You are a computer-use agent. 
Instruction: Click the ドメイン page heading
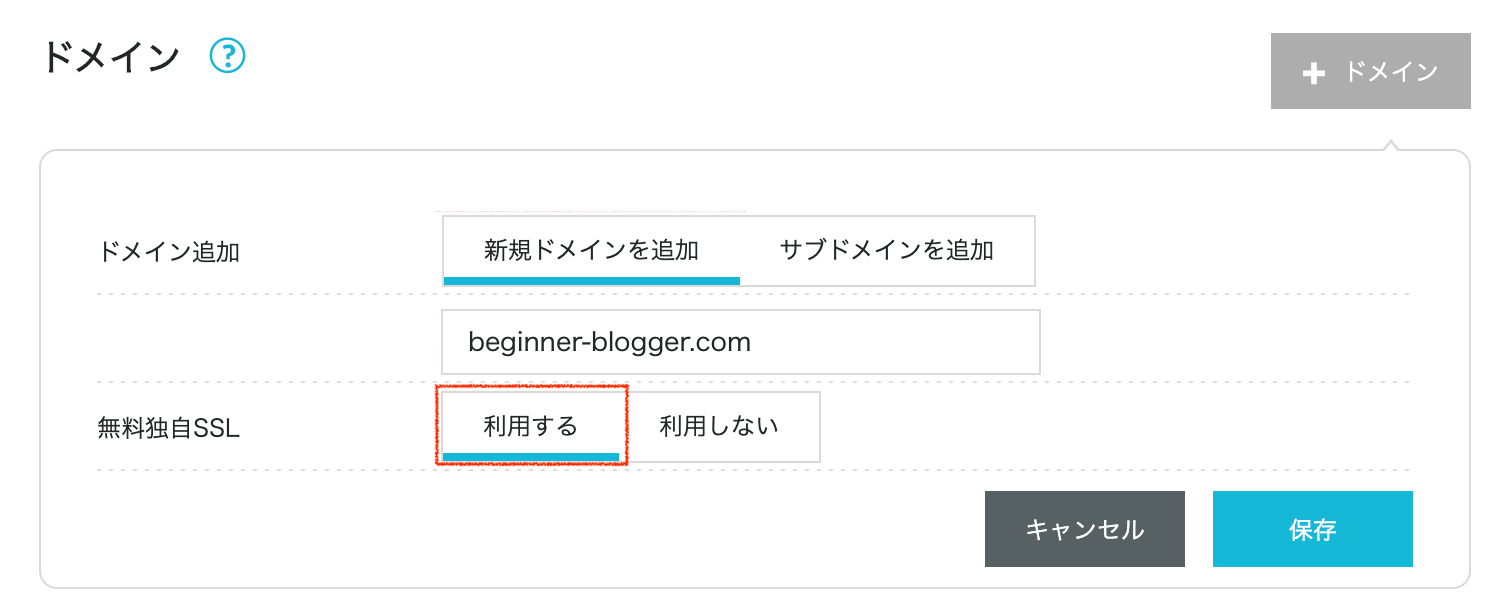point(110,57)
